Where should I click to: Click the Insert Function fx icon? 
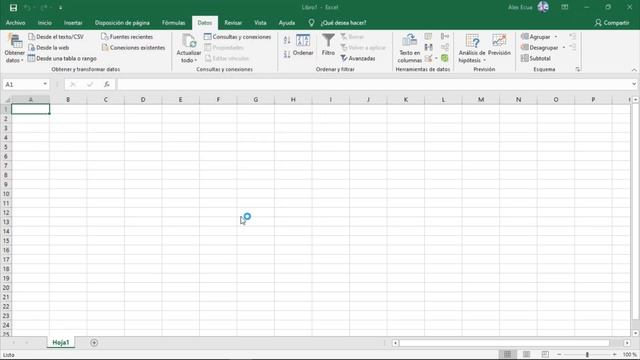107,84
